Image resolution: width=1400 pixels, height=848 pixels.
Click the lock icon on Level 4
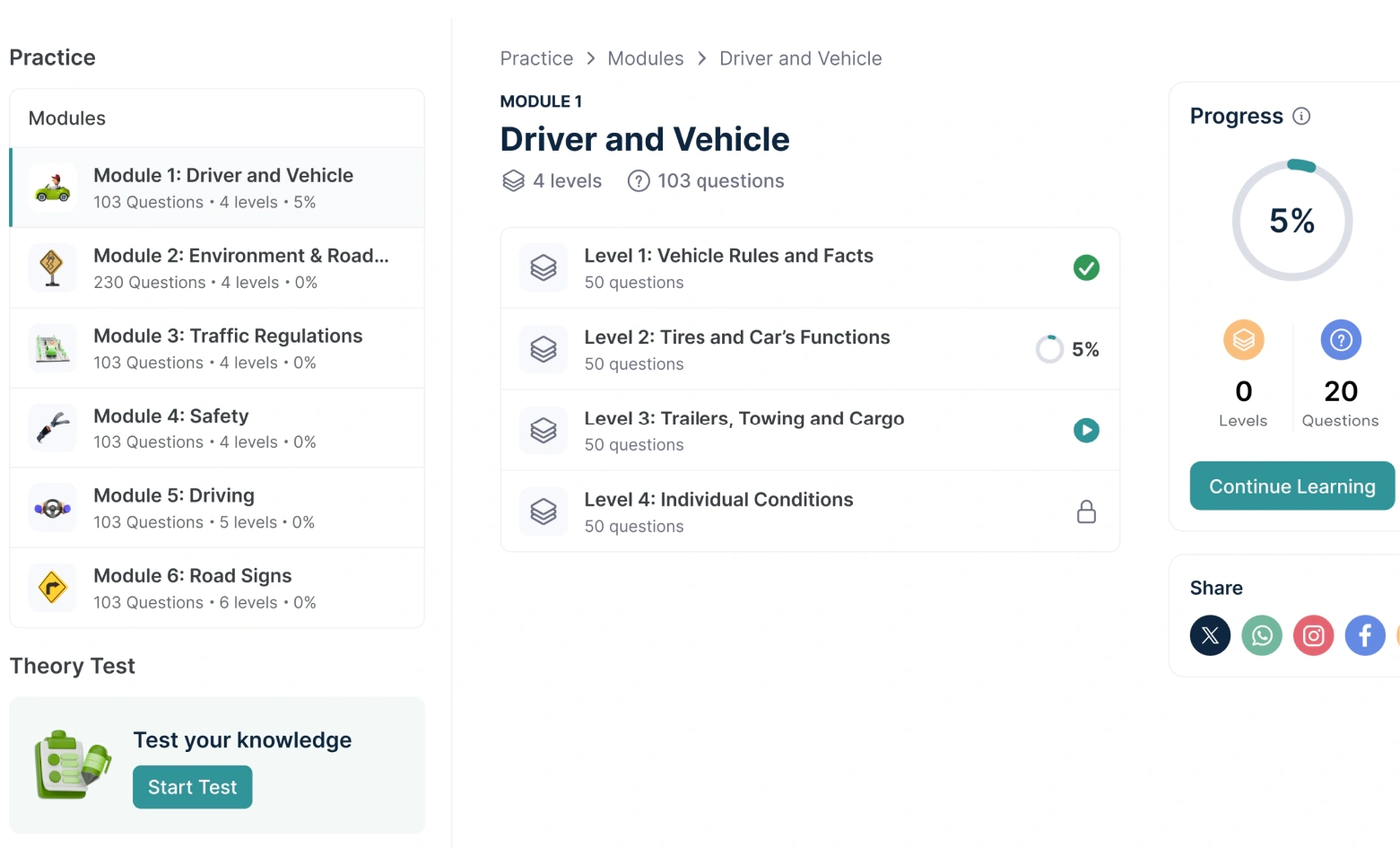click(1086, 512)
